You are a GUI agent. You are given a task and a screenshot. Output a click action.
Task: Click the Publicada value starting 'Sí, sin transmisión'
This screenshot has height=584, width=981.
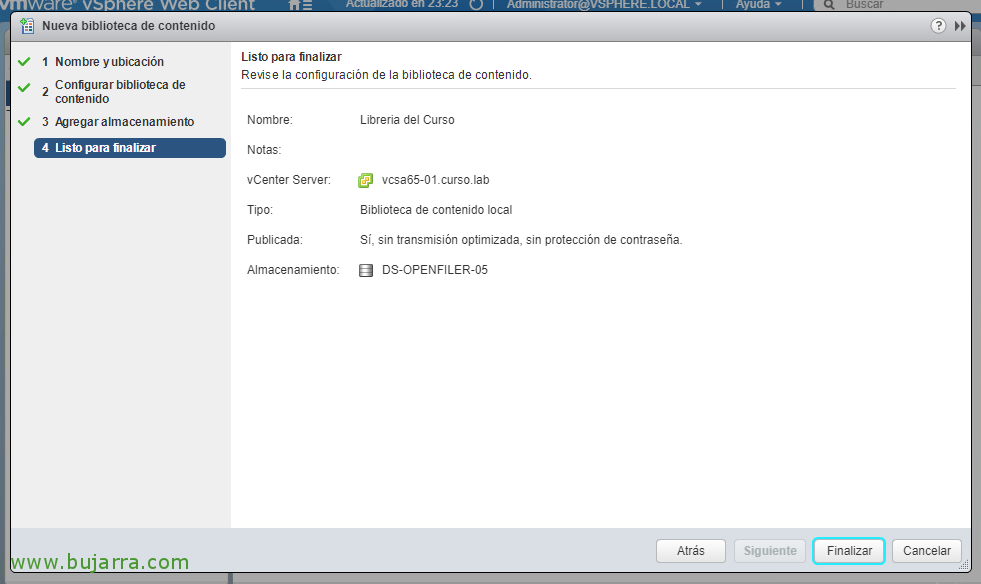click(521, 240)
